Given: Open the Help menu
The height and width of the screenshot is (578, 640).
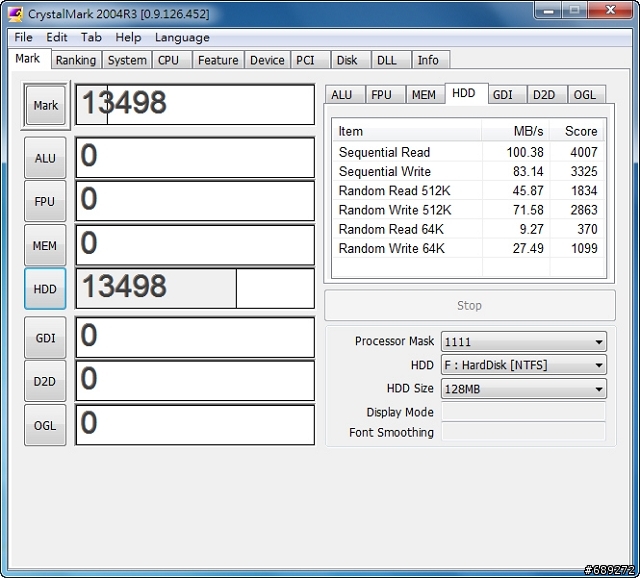Looking at the screenshot, I should [128, 38].
